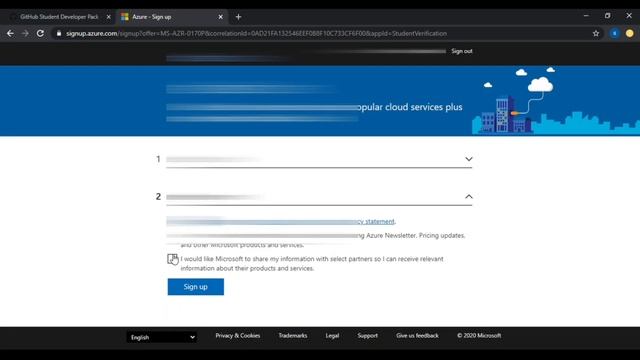This screenshot has width=640, height=360.
Task: Close the Azure - Sign up tab
Action: point(220,17)
